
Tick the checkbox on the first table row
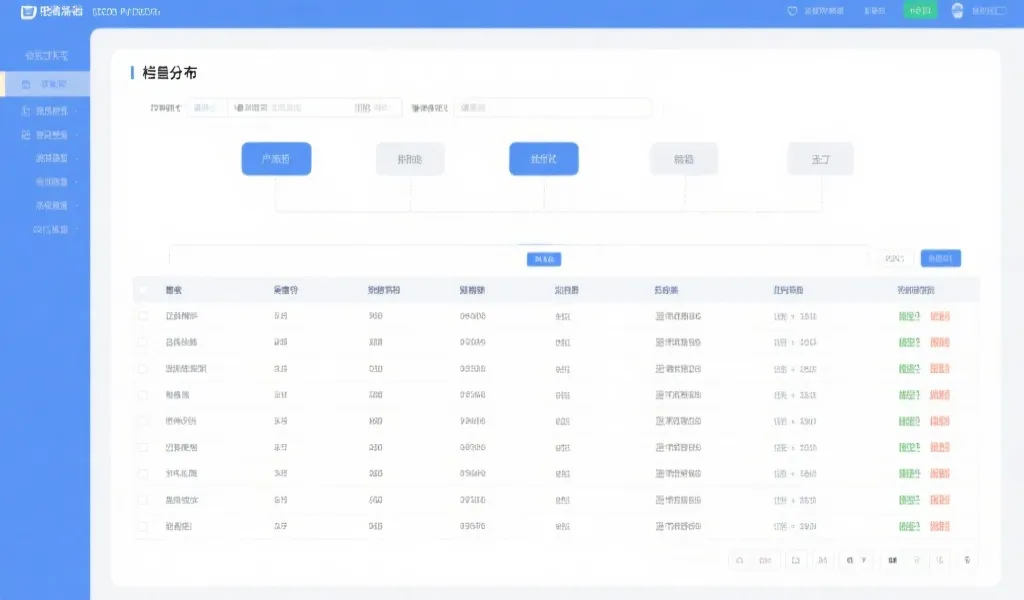[143, 315]
